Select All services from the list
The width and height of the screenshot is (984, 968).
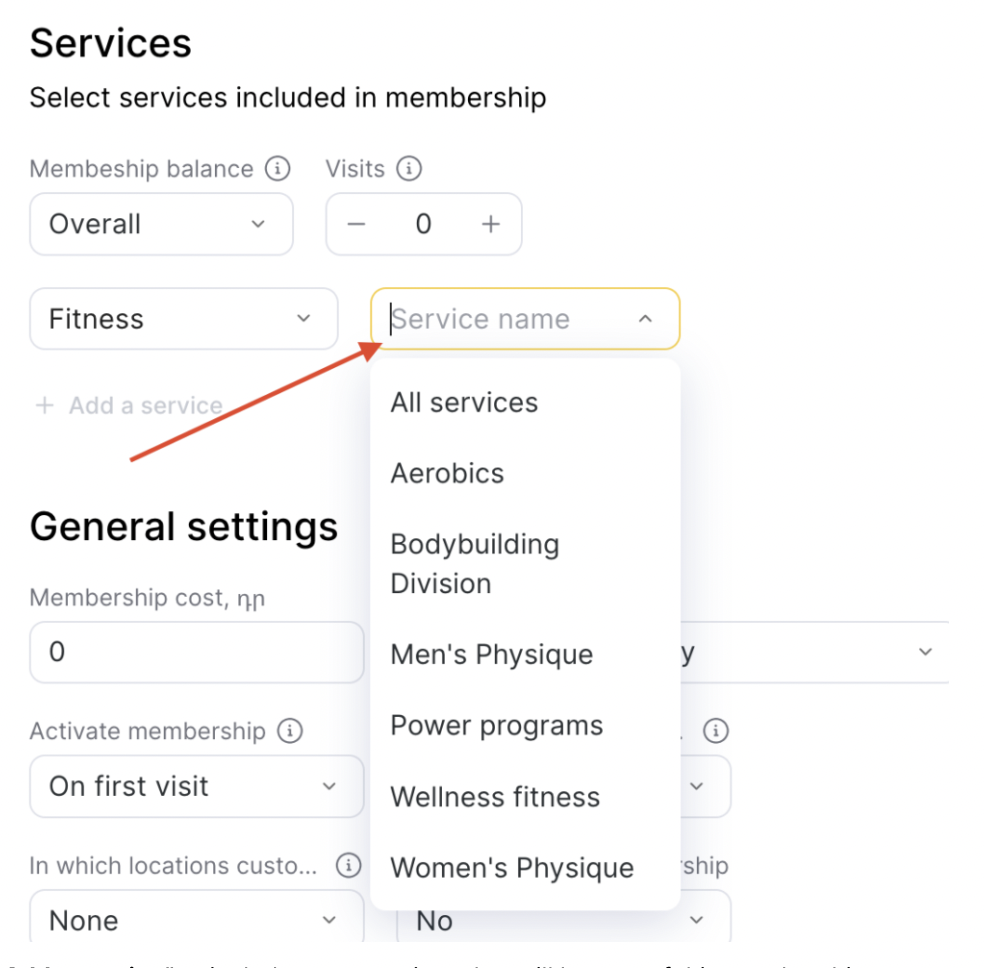[464, 403]
